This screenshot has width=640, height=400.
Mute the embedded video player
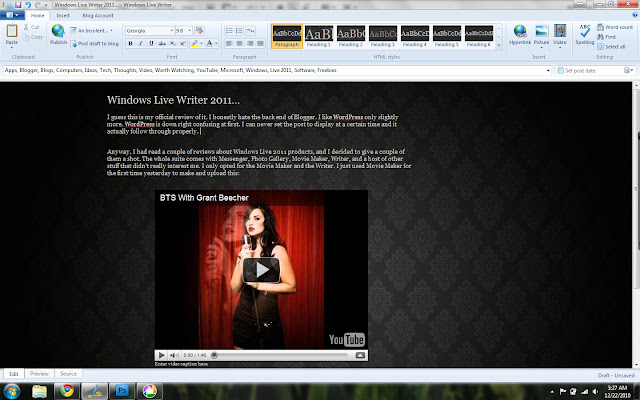coord(173,355)
